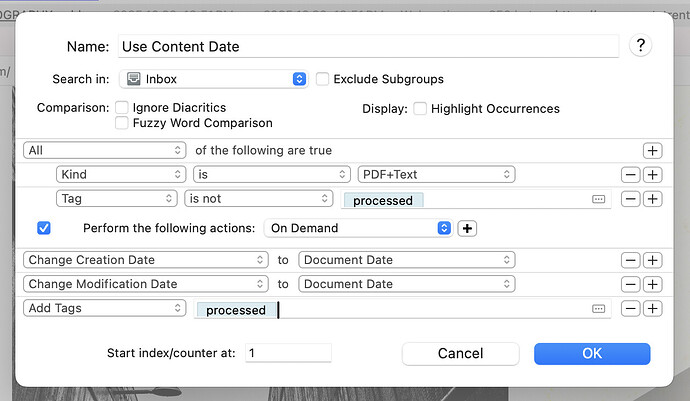690x401 pixels.
Task: Open the Search in Inbox dropdown
Action: tap(212, 79)
